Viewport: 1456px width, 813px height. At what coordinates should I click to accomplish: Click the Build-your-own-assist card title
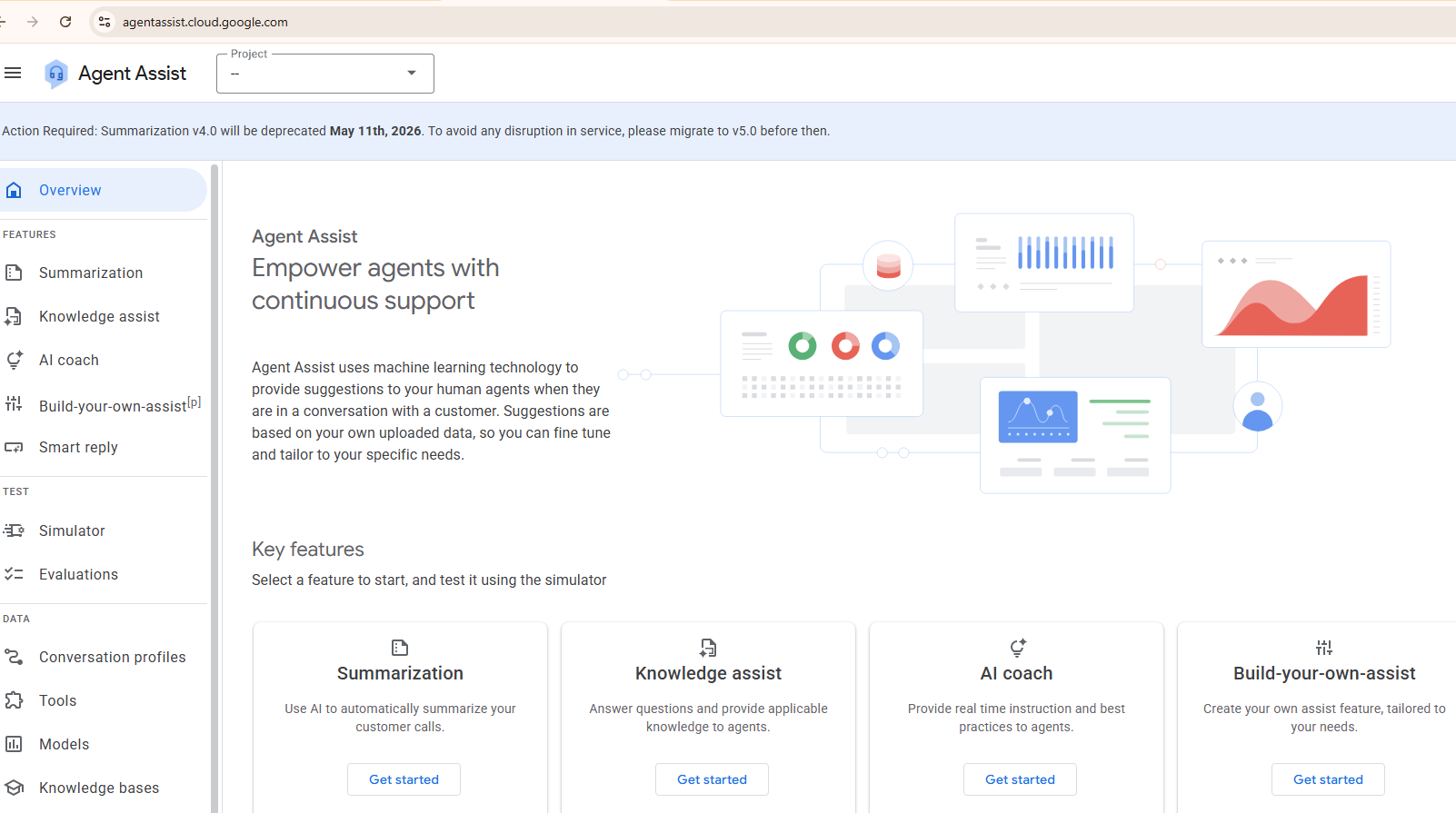coord(1324,673)
